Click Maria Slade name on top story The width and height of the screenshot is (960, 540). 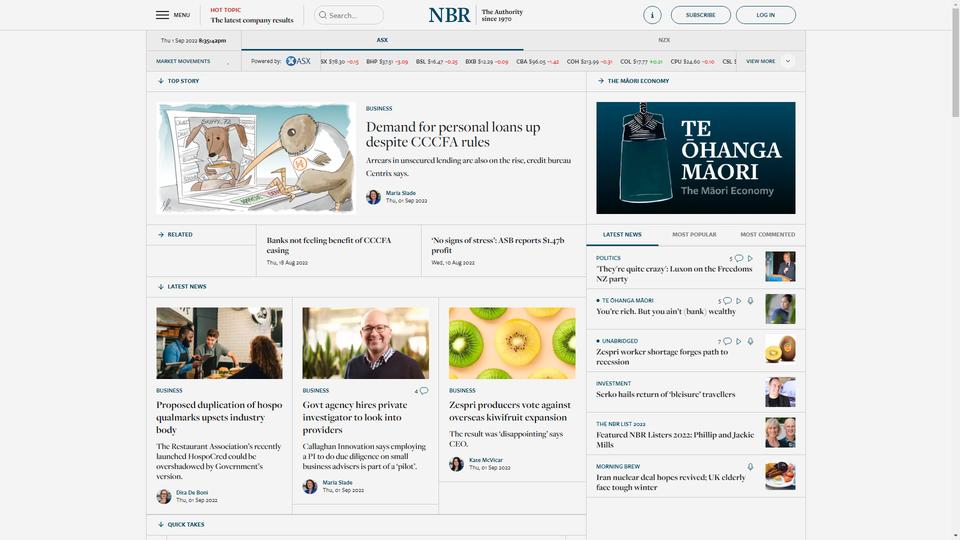point(400,193)
